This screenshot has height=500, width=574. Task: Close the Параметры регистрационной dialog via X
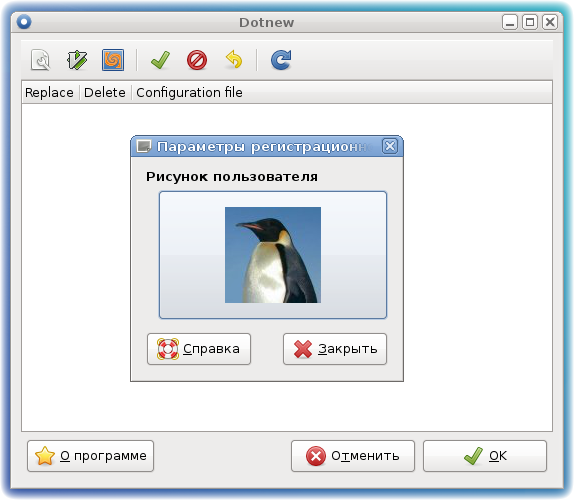[x=390, y=146]
